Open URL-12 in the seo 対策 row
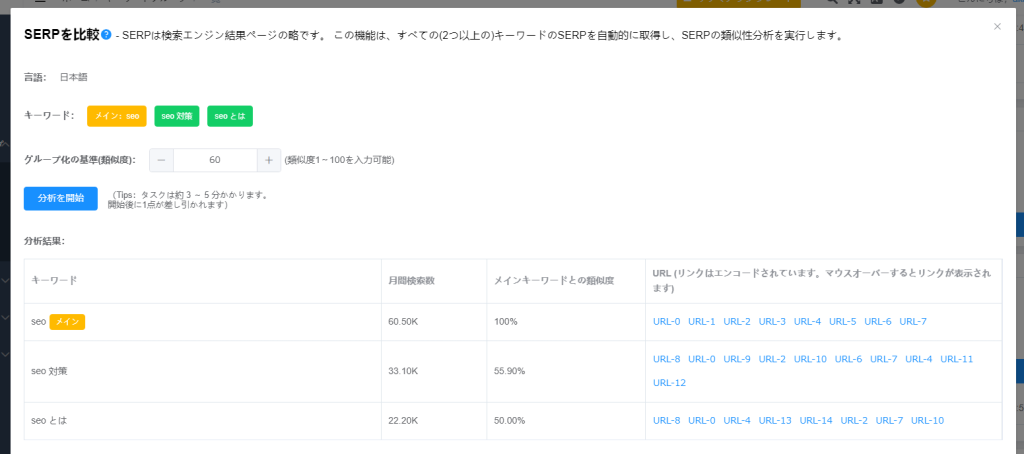Viewport: 1024px width, 454px height. 669,383
